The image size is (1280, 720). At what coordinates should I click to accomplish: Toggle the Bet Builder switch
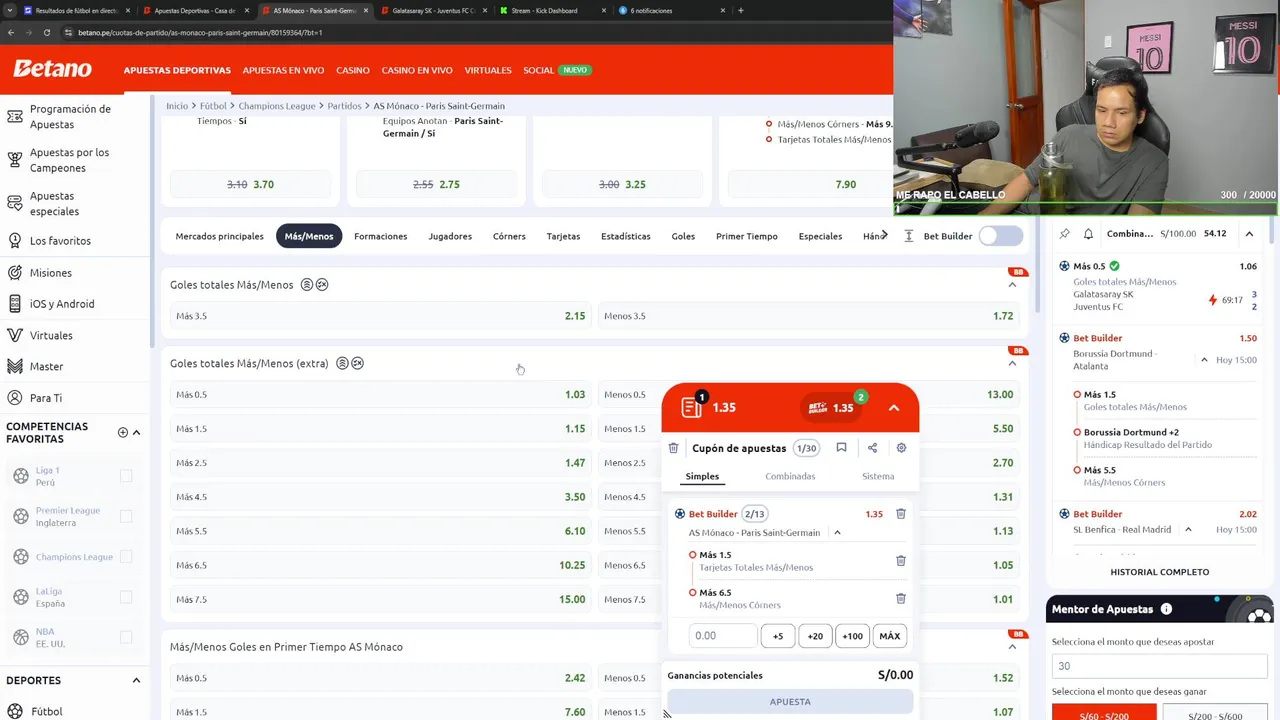click(x=1001, y=236)
